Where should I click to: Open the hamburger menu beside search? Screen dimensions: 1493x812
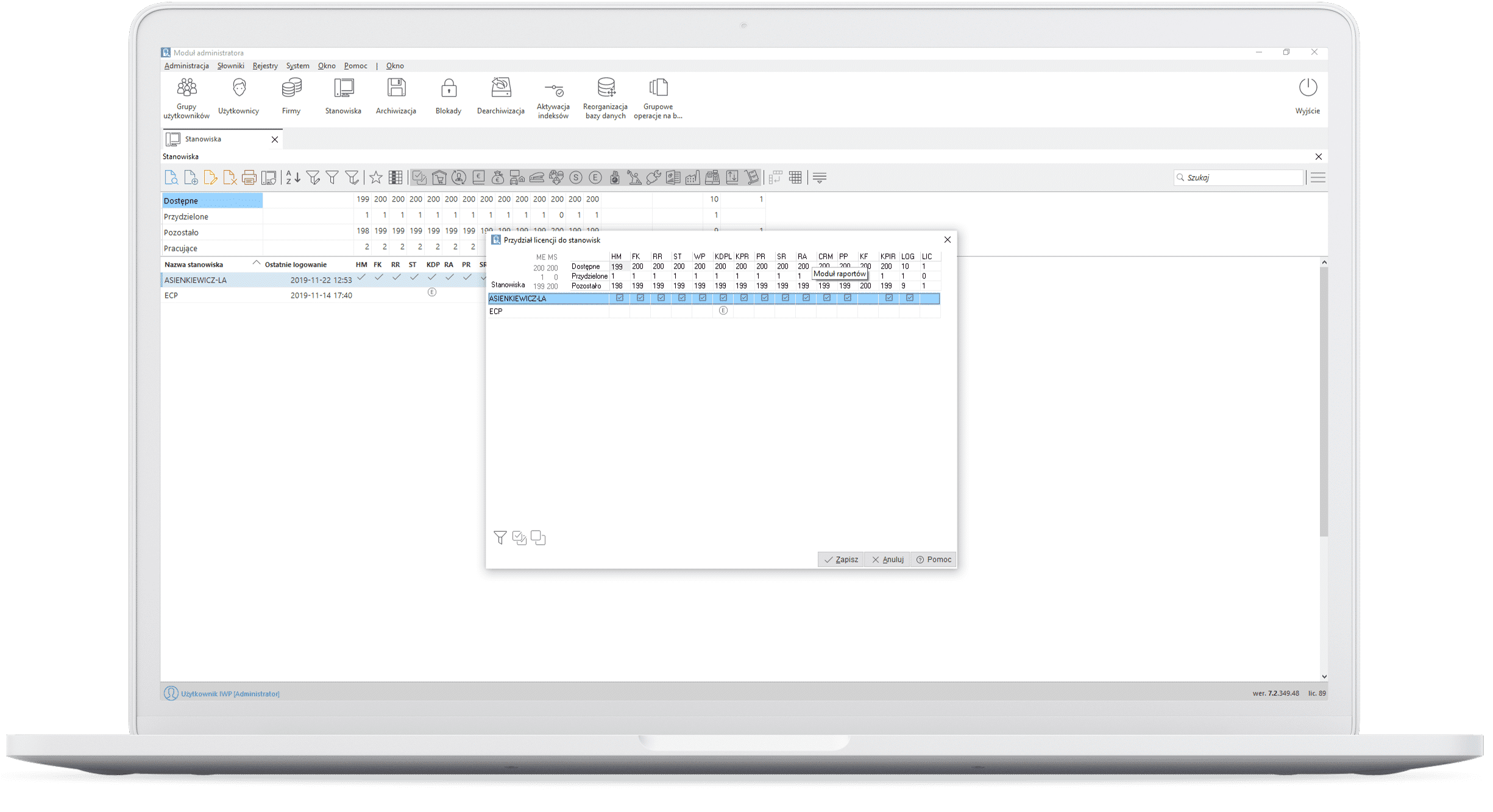point(1318,177)
